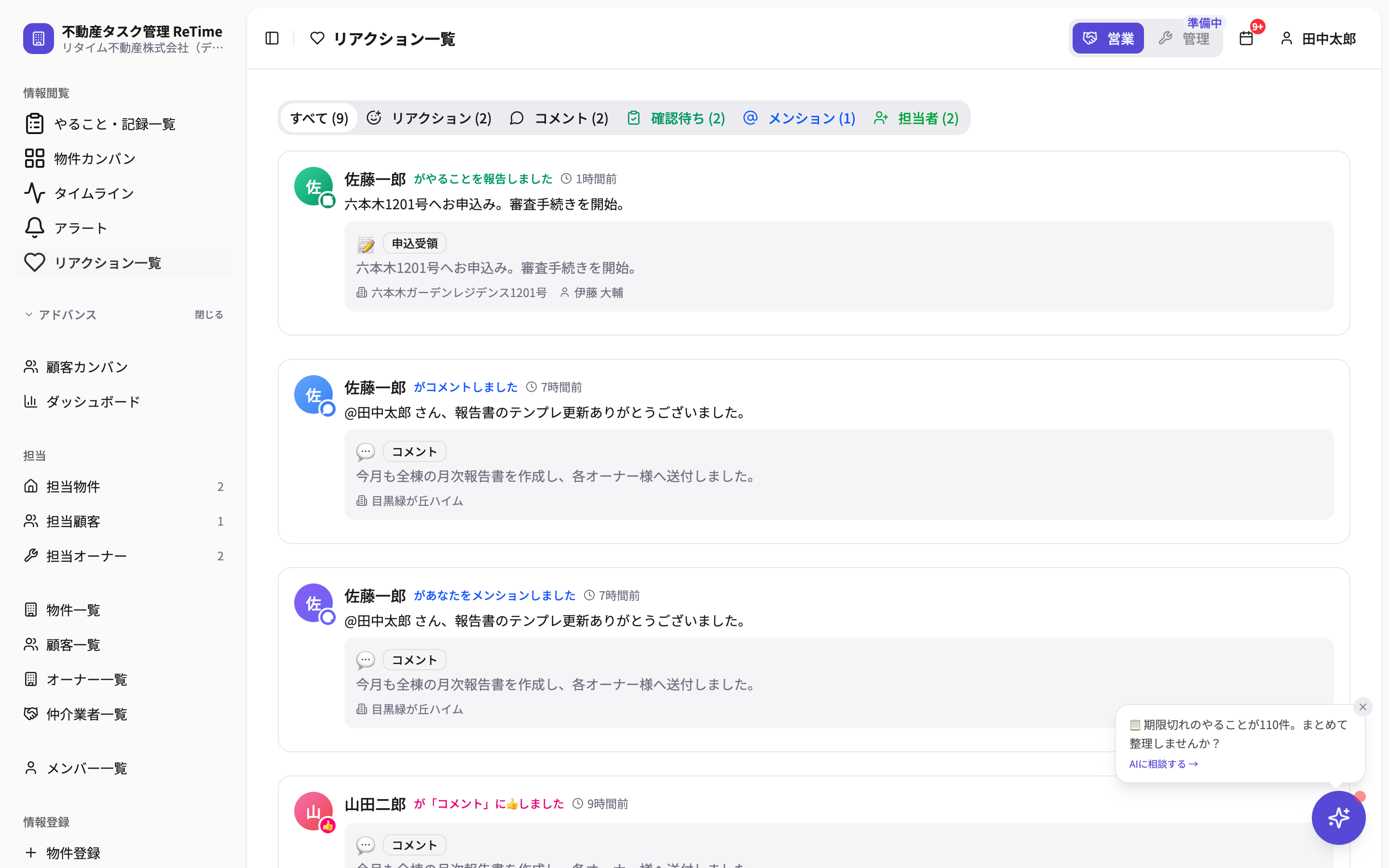Open アラート in sidebar

point(123,228)
